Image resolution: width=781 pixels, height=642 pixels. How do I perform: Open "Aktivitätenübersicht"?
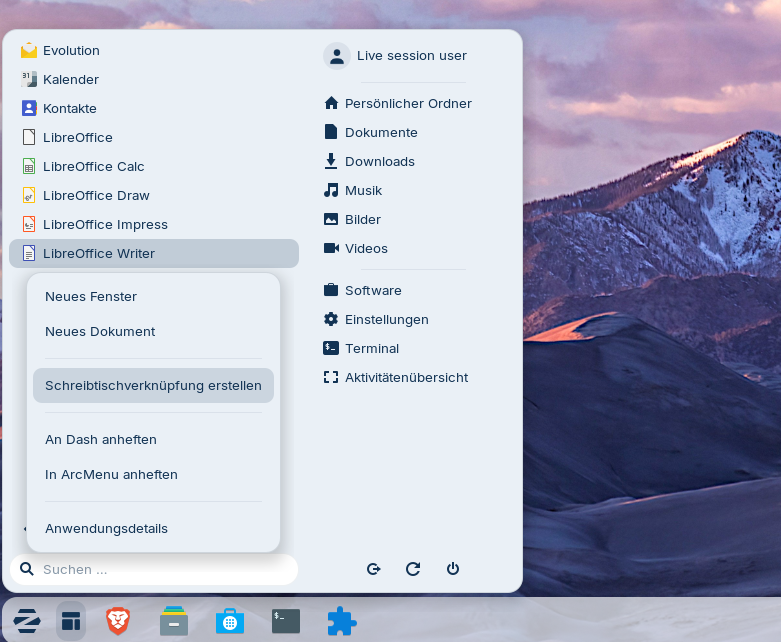pos(406,378)
